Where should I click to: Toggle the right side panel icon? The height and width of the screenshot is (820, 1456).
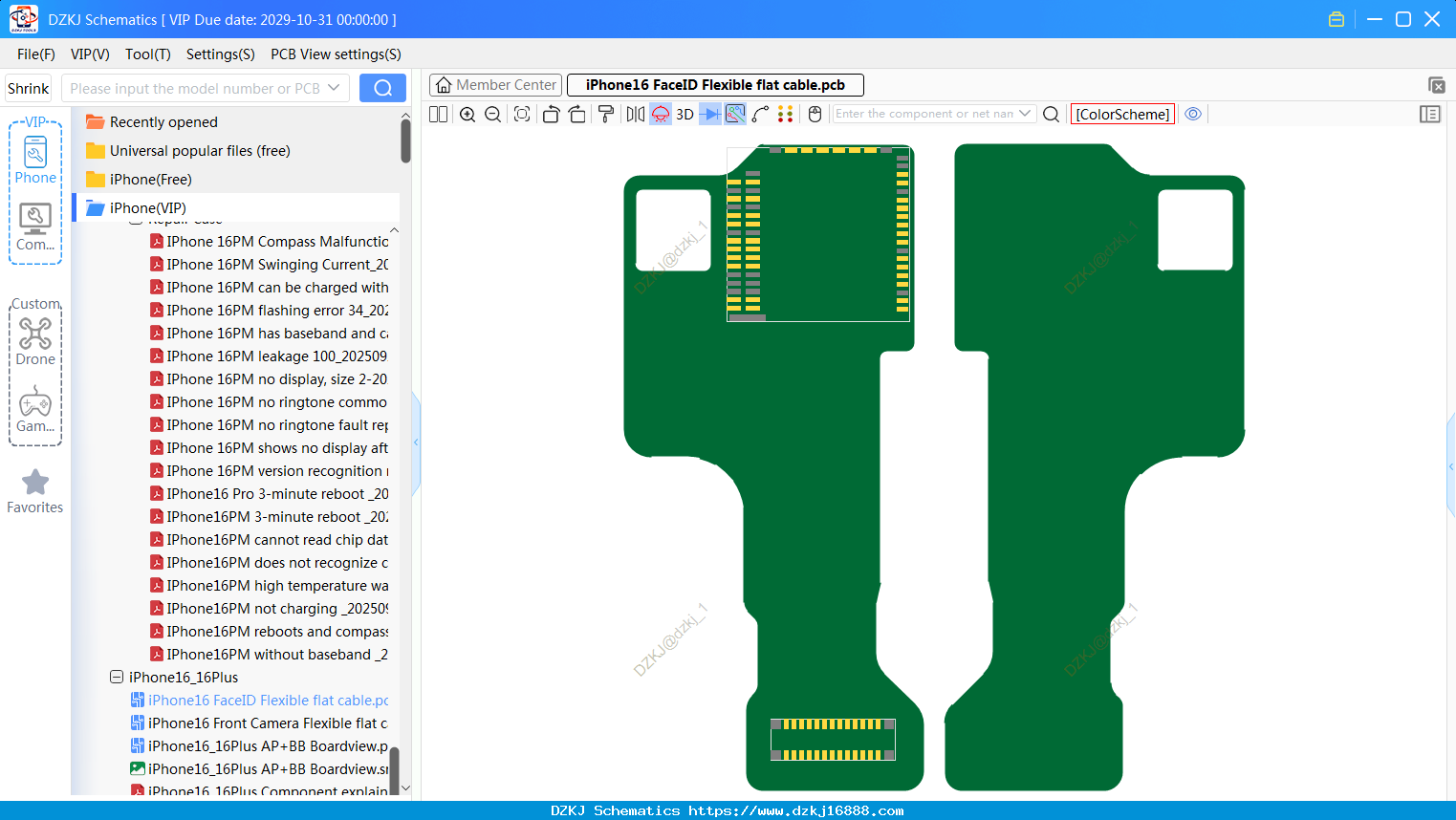[1430, 114]
